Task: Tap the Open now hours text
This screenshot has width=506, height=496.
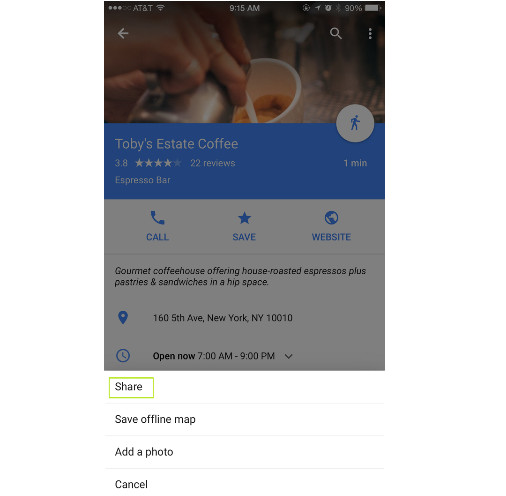Action: [x=214, y=356]
